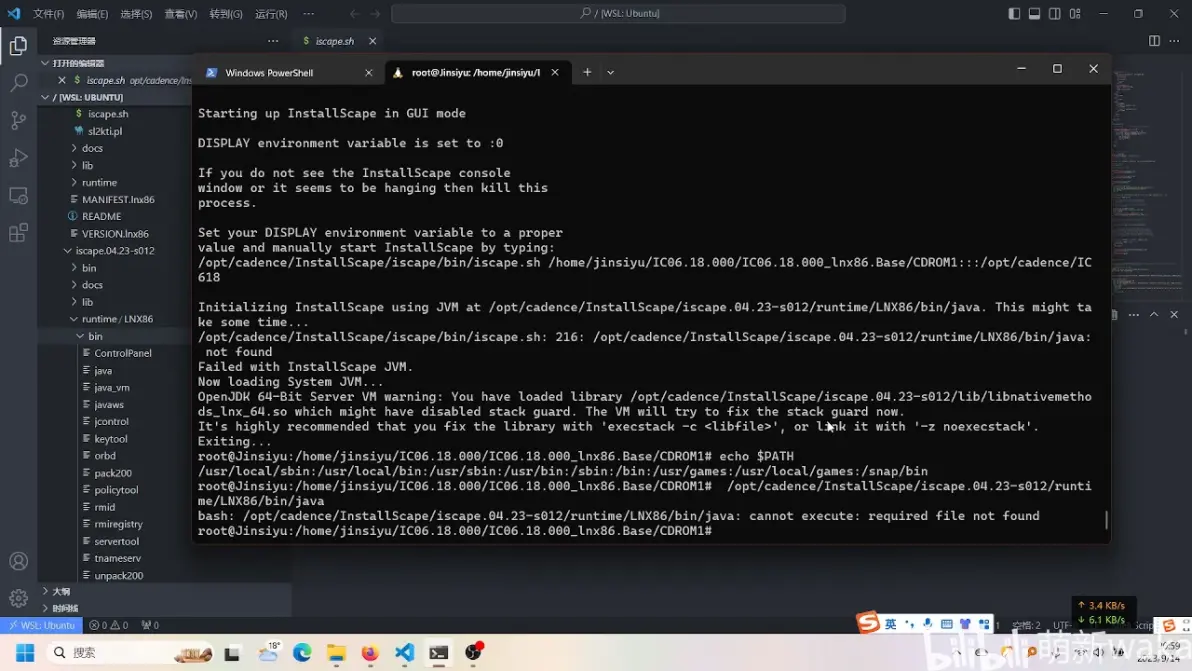Close the root@Jinsiyu terminal tab
This screenshot has height=671, width=1192.
555,73
